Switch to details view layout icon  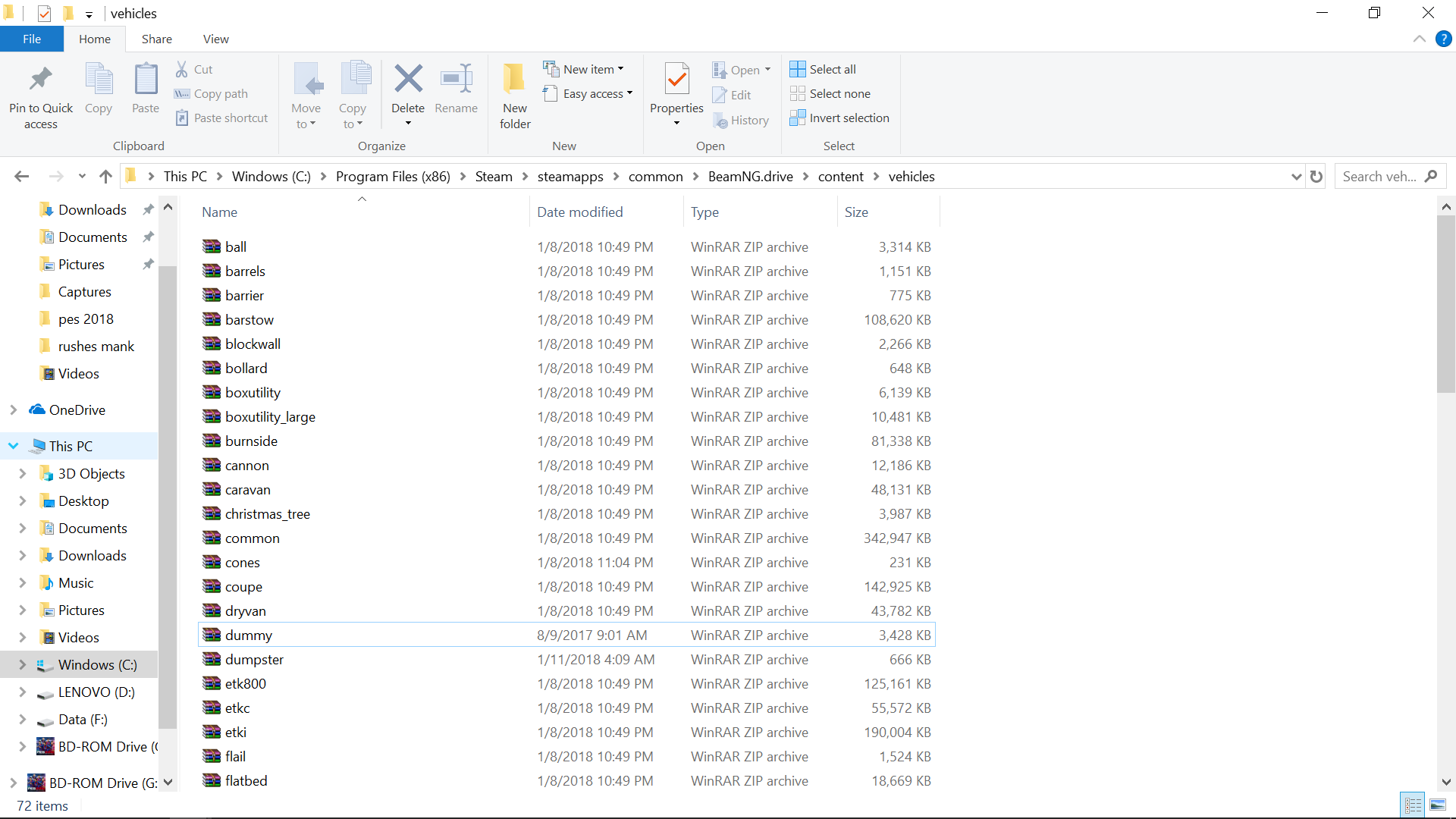click(1413, 805)
